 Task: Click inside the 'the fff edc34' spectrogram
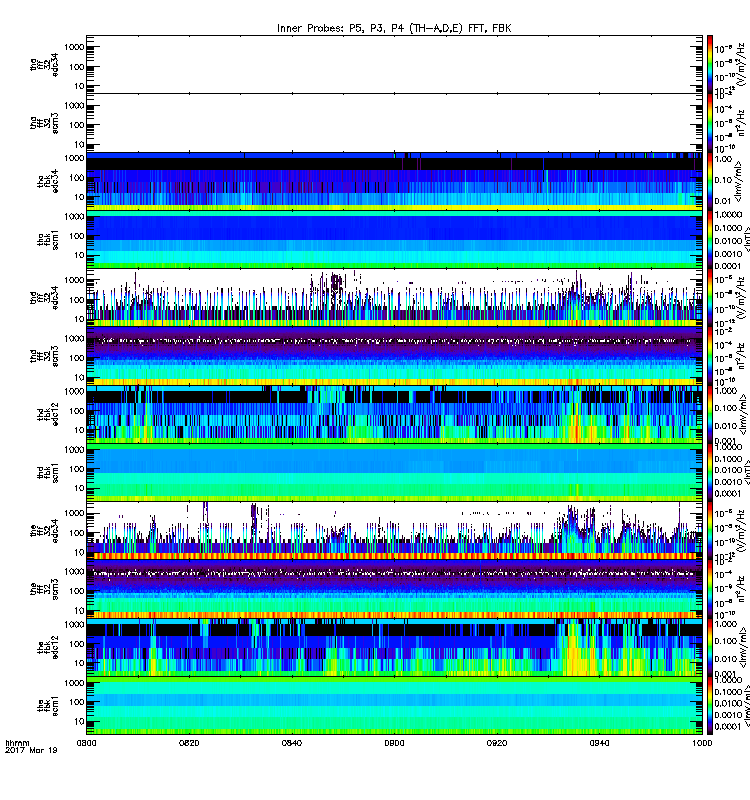[x=394, y=531]
